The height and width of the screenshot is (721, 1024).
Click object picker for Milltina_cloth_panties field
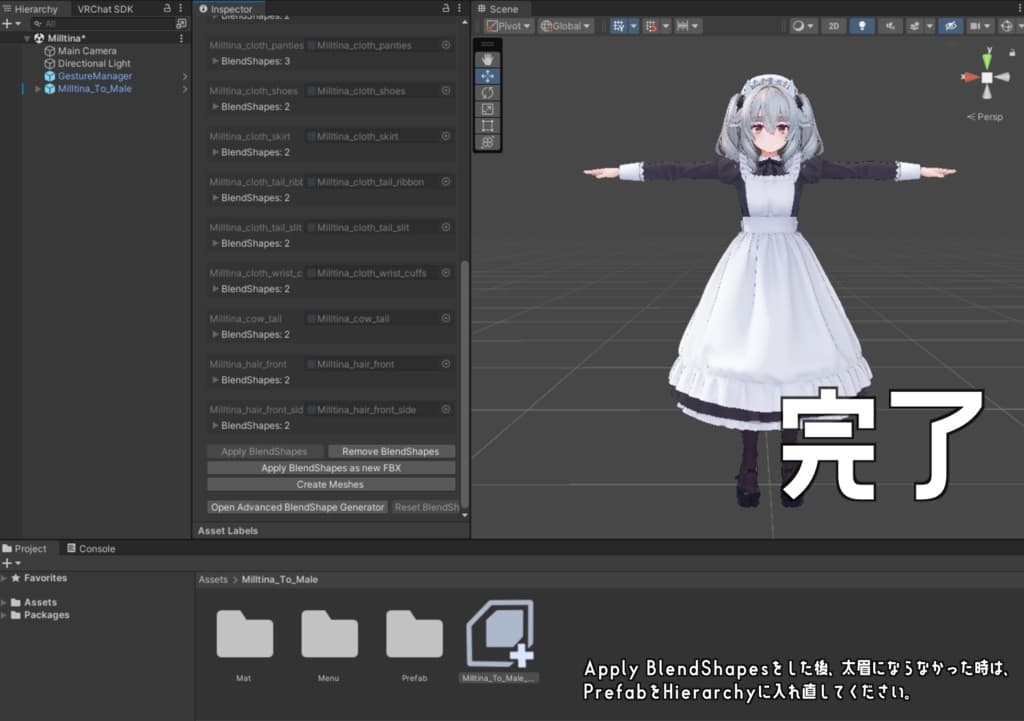[x=446, y=45]
